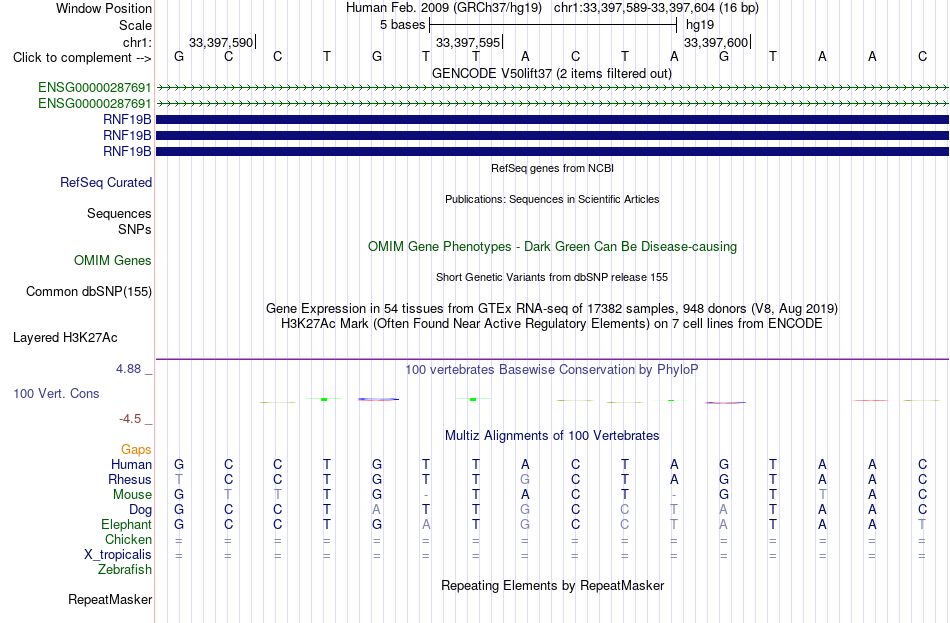Open the 'Layered H3K27Ac' track label

point(65,338)
